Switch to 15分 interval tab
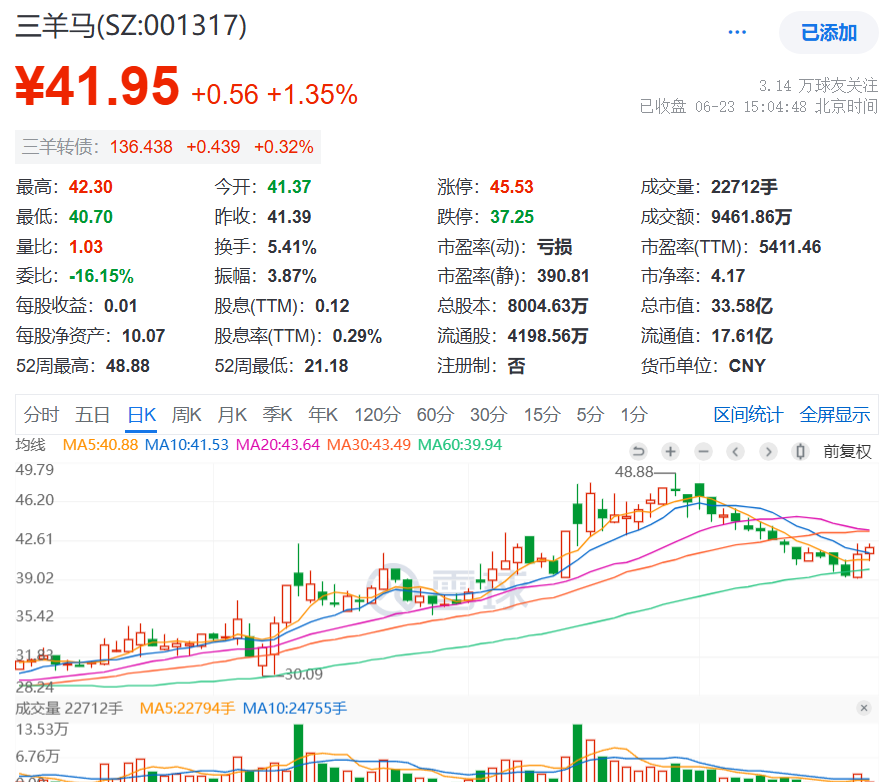Viewport: 894px width, 782px height. pos(542,414)
